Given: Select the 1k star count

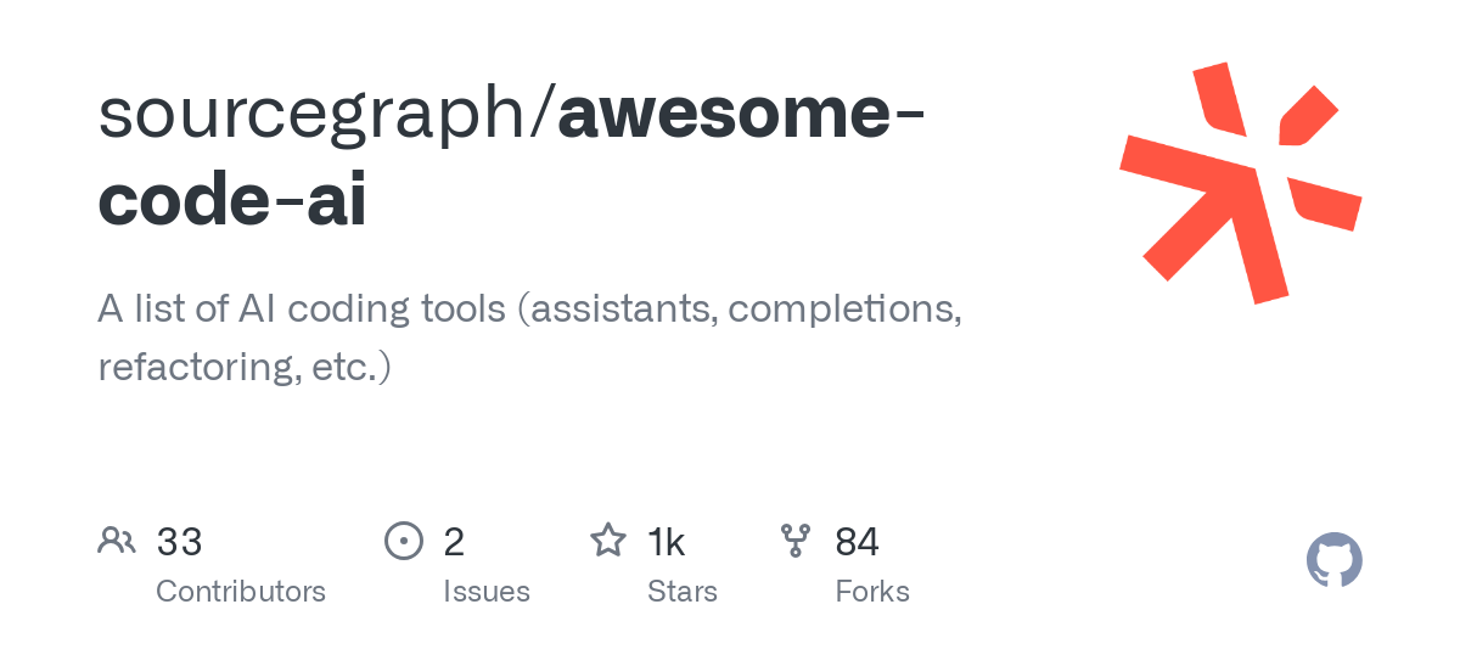Looking at the screenshot, I should click(666, 542).
